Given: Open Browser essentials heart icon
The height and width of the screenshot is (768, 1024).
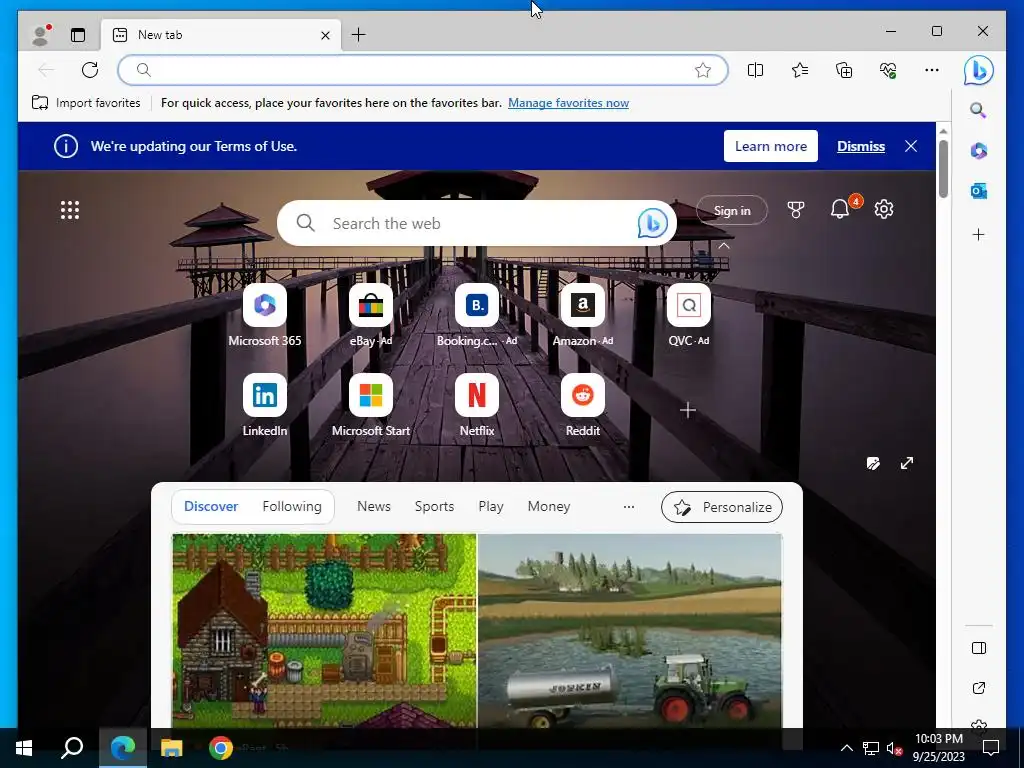Looking at the screenshot, I should [x=888, y=70].
